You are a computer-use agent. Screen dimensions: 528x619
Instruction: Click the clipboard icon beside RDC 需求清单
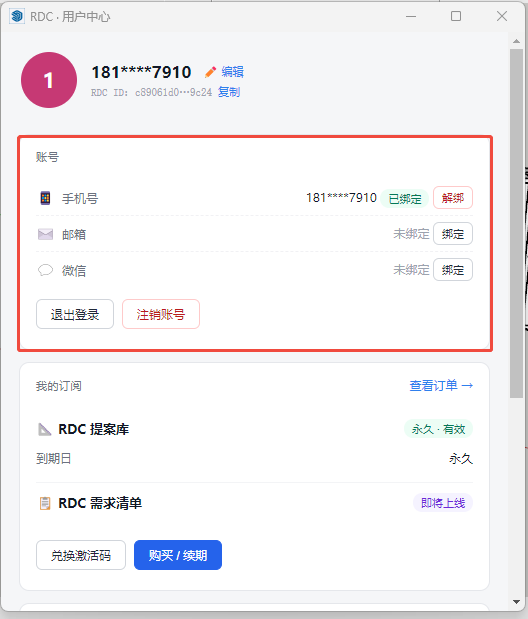pos(45,503)
